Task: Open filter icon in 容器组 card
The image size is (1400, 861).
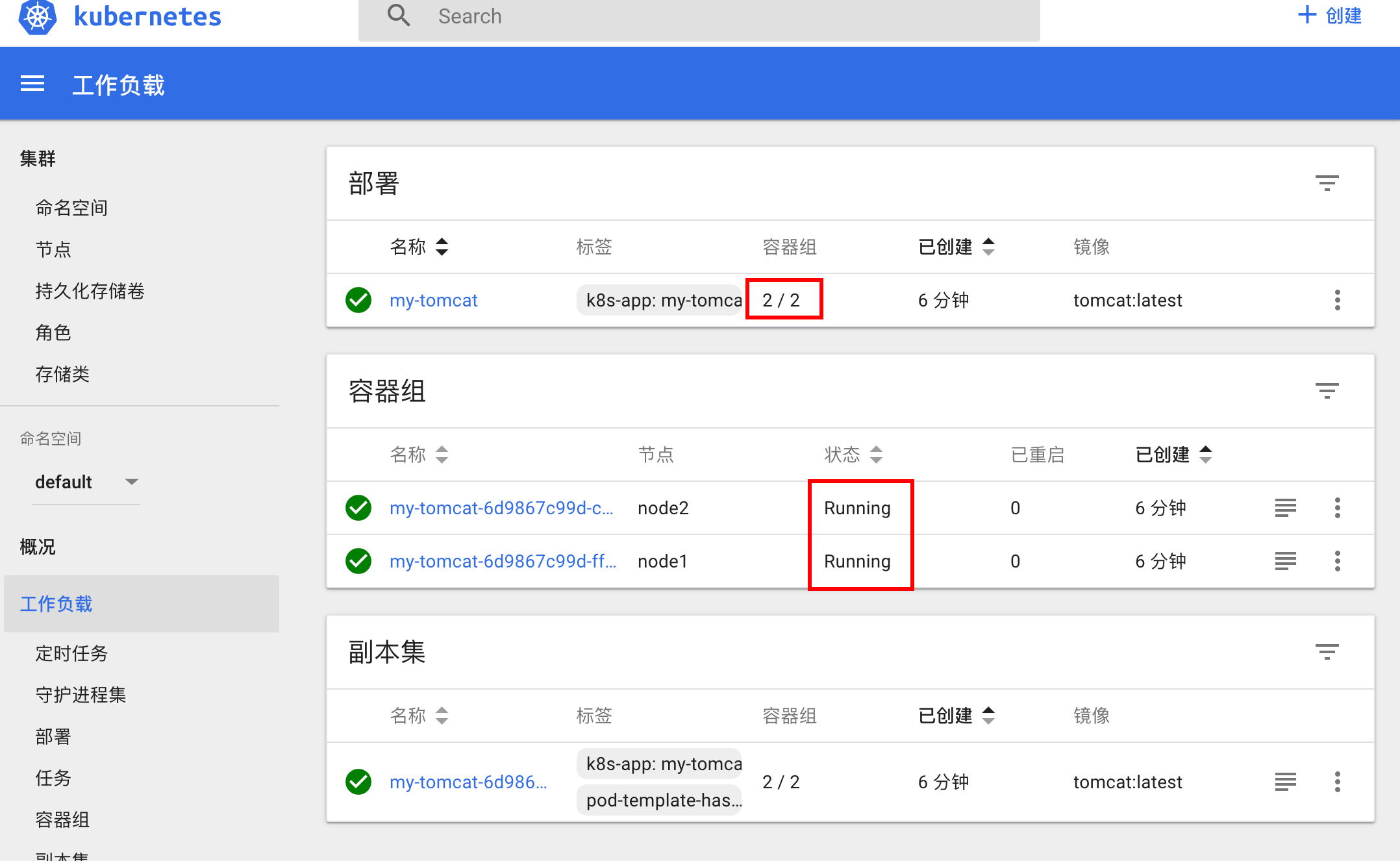Action: tap(1327, 391)
